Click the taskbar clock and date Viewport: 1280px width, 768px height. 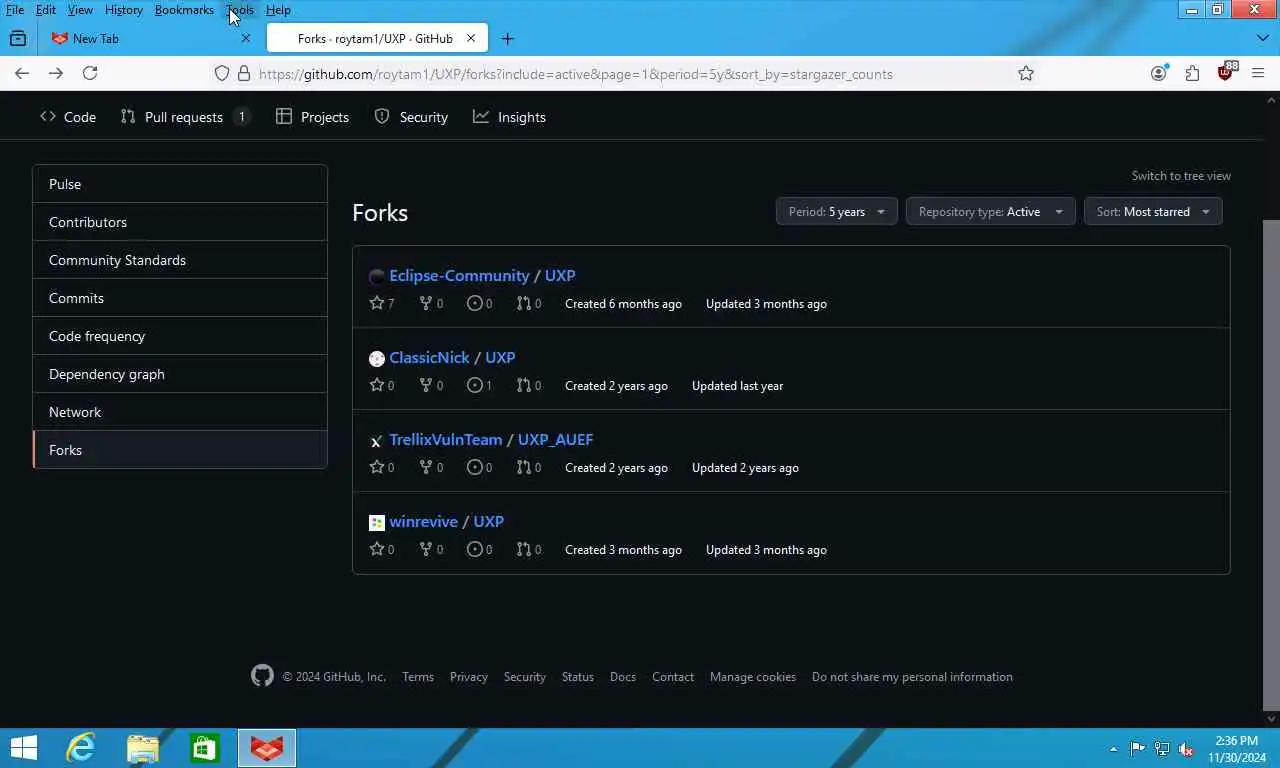(1236, 749)
